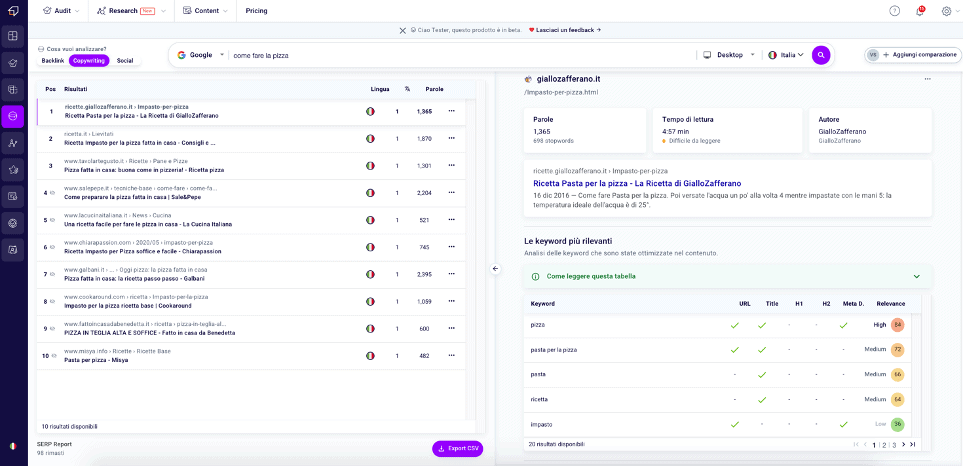Toggle eye icon beside position 10
The height and width of the screenshot is (466, 964).
53,355
